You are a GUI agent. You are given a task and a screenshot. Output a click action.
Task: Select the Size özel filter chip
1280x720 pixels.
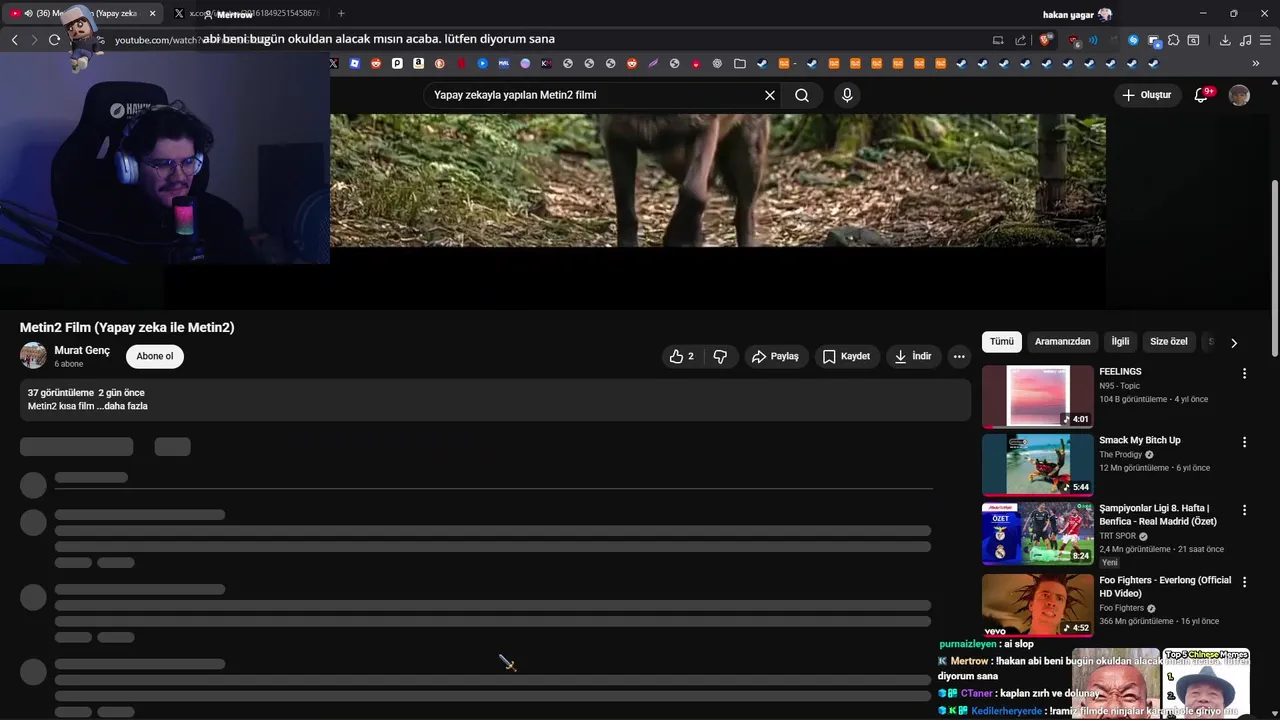pyautogui.click(x=1168, y=342)
